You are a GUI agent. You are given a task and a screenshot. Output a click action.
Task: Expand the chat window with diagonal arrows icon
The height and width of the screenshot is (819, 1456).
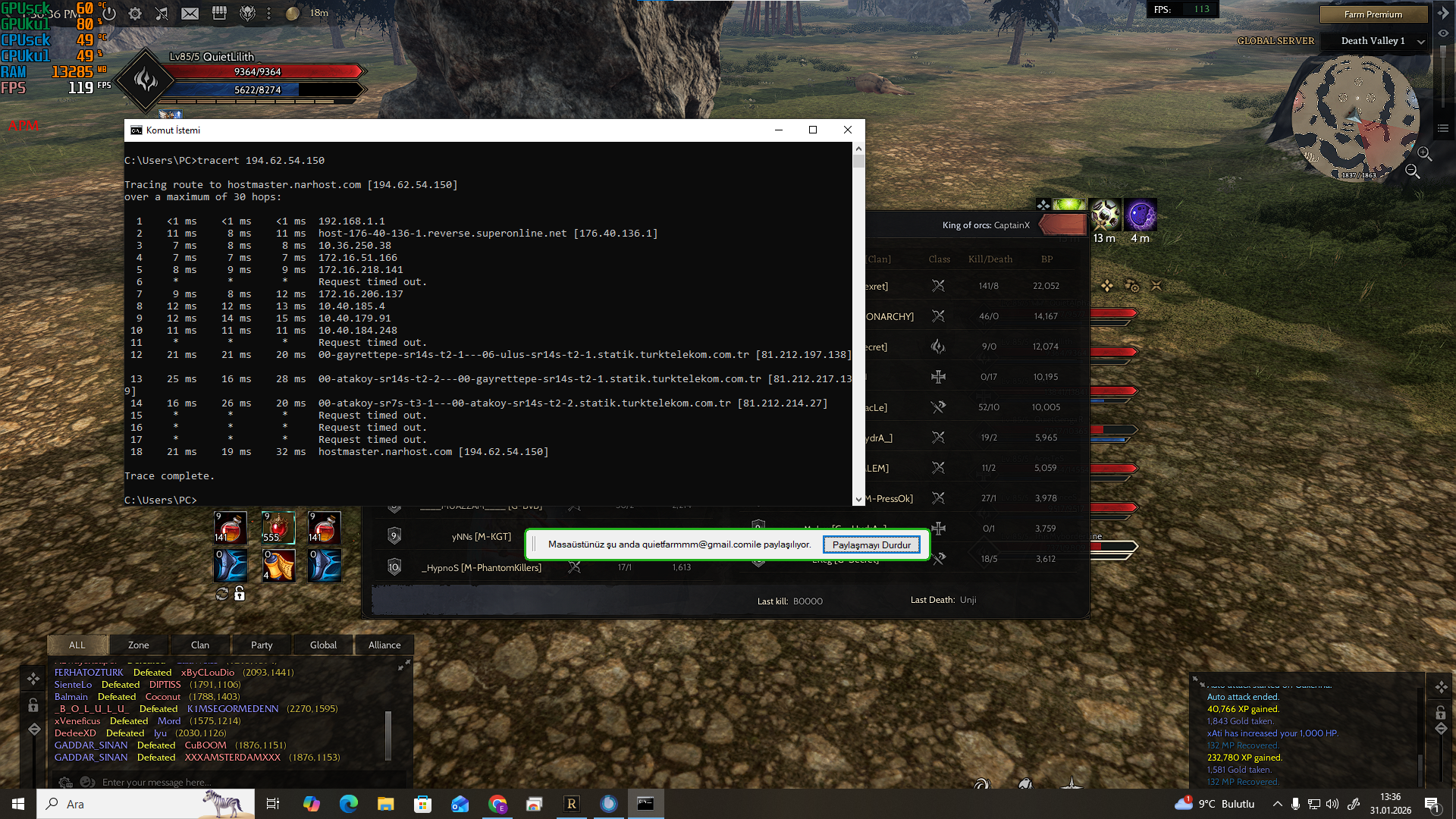coord(404,665)
